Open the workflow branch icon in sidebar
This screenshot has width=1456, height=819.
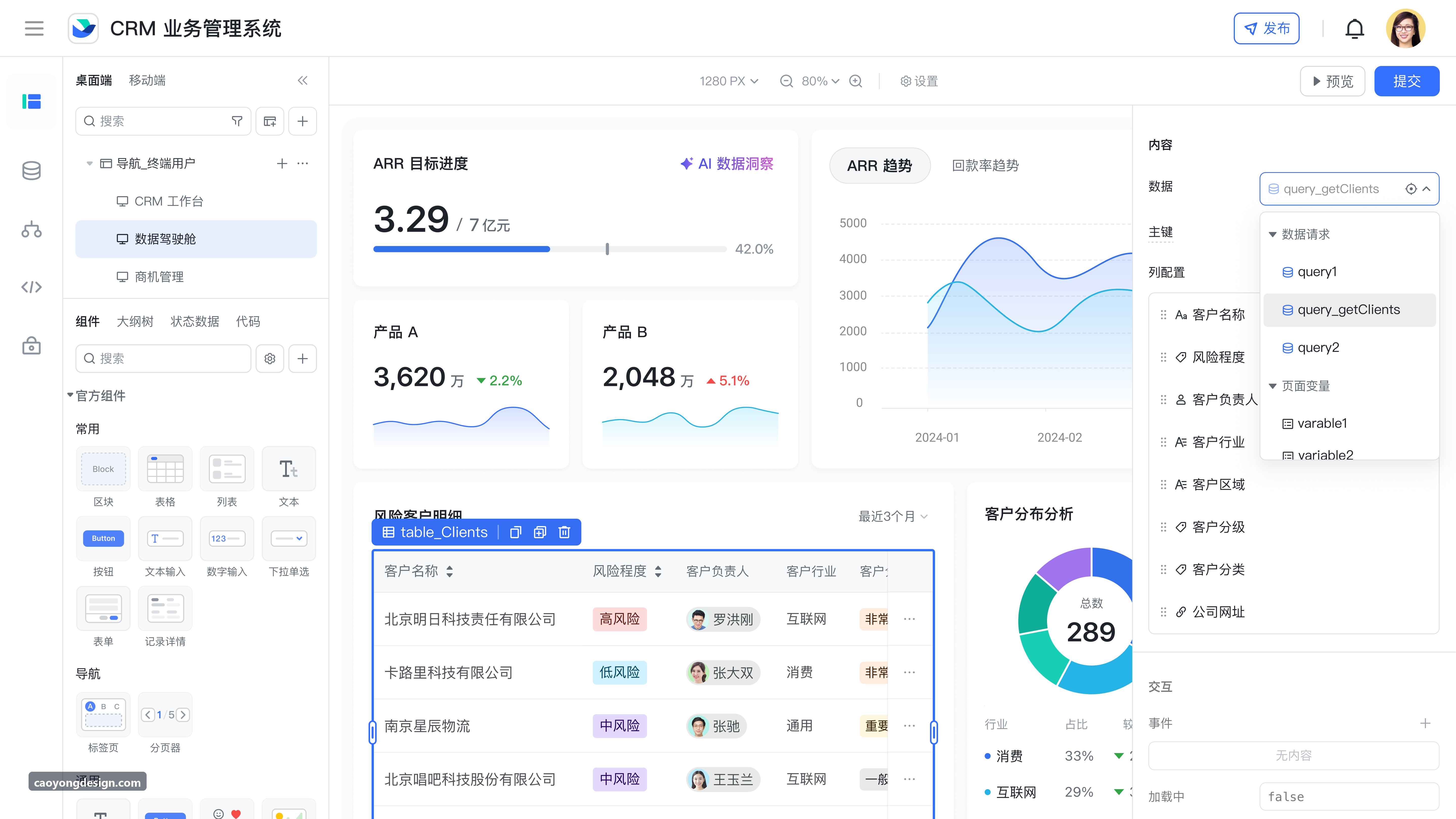(31, 229)
